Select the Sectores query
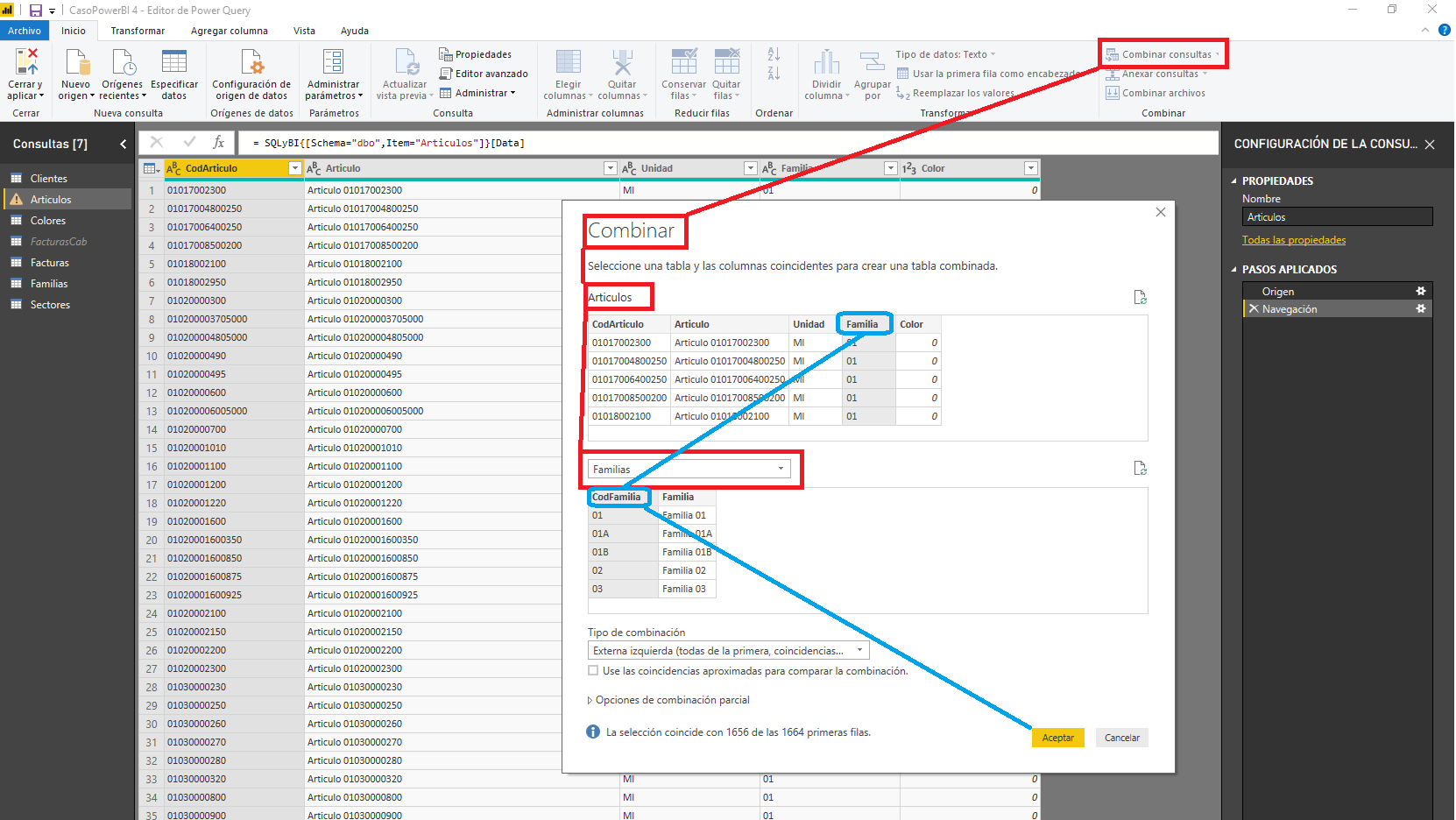Viewport: 1456px width, 820px height. 67,305
